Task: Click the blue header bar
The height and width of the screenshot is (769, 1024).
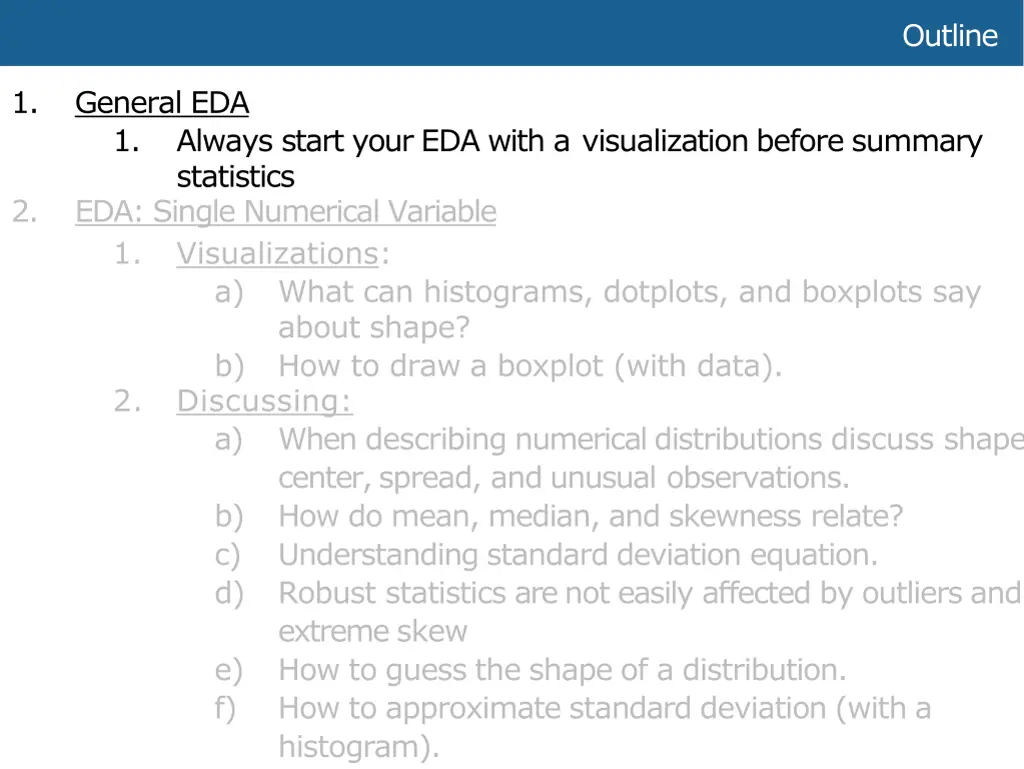Action: (511, 33)
